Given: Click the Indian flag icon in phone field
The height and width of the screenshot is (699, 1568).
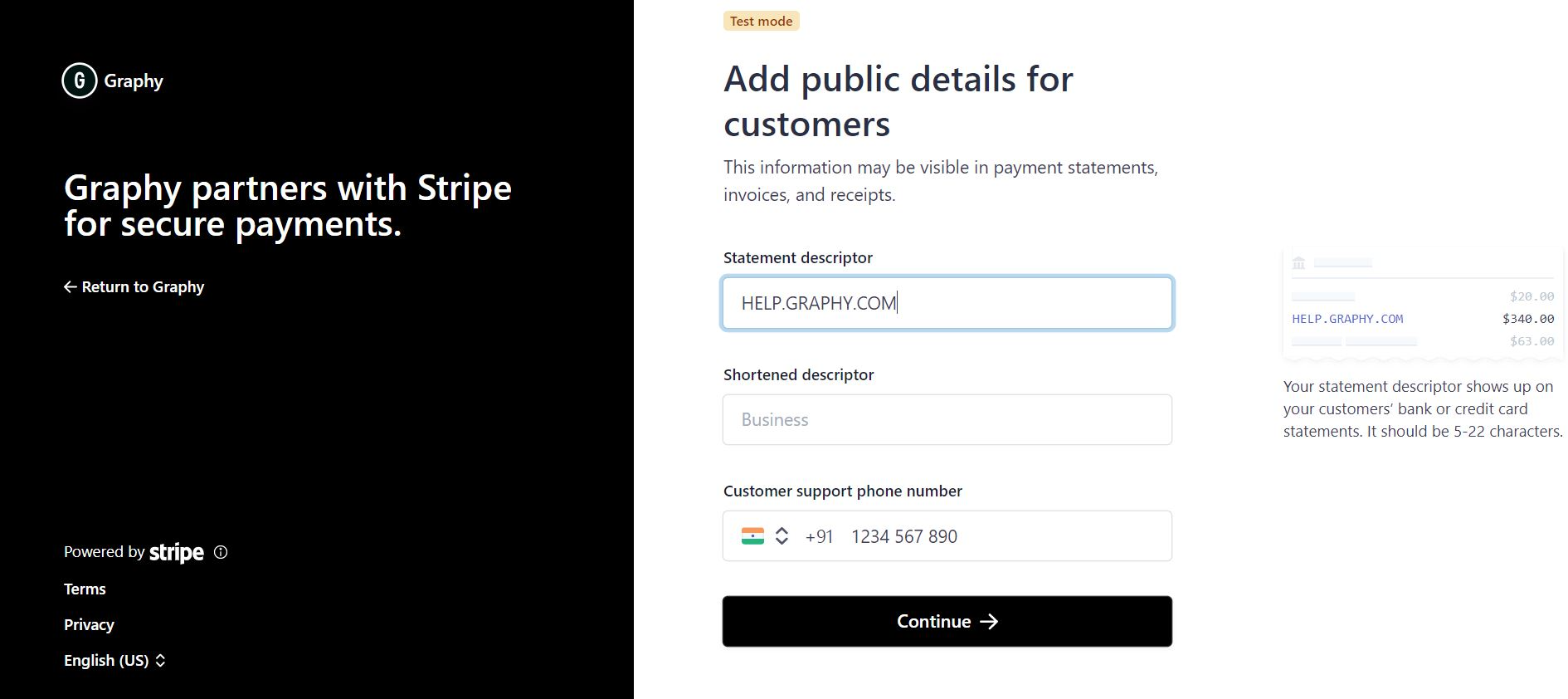Looking at the screenshot, I should pyautogui.click(x=752, y=535).
